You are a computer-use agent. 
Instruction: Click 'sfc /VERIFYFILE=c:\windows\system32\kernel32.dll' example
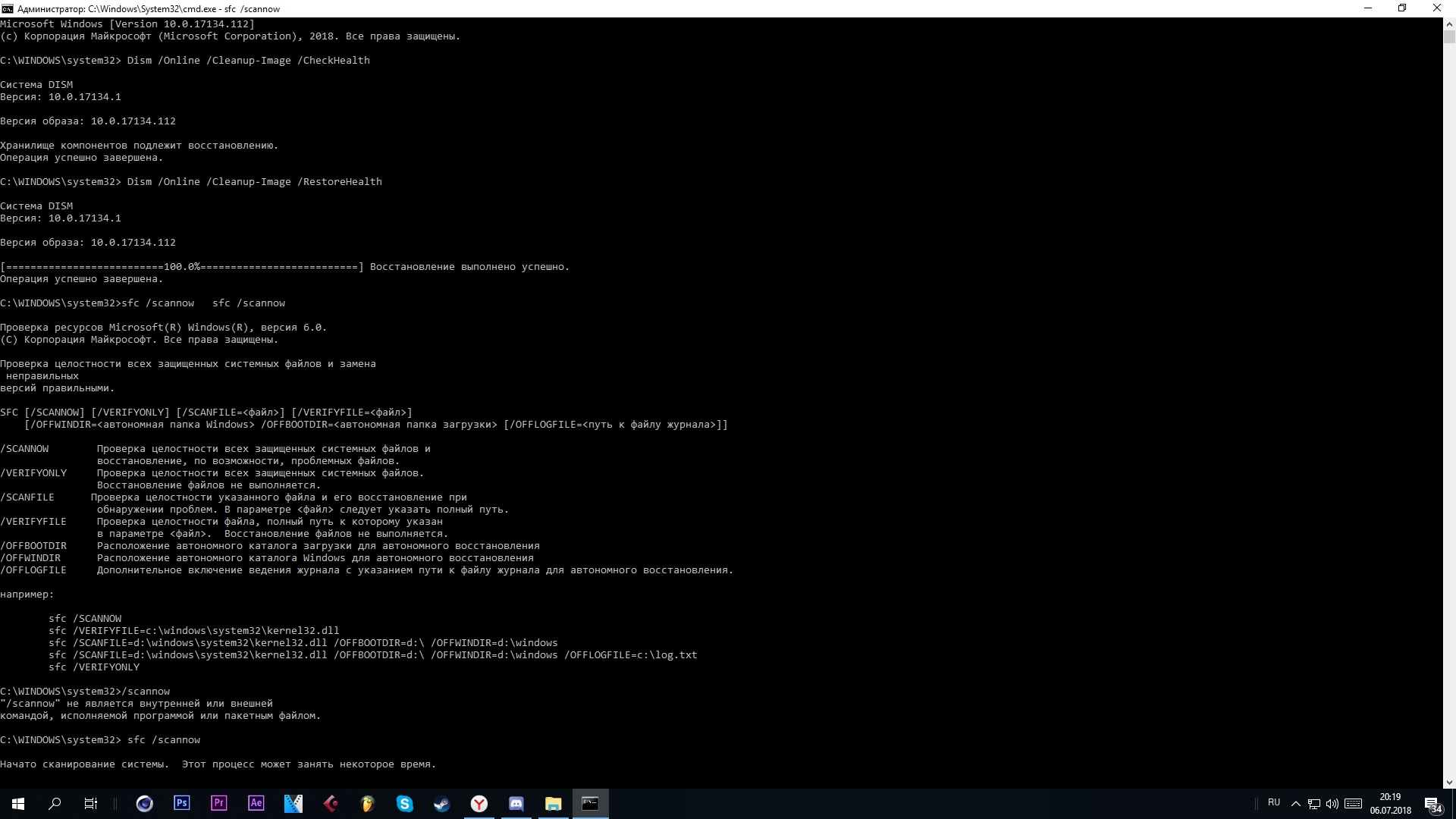pyautogui.click(x=194, y=631)
